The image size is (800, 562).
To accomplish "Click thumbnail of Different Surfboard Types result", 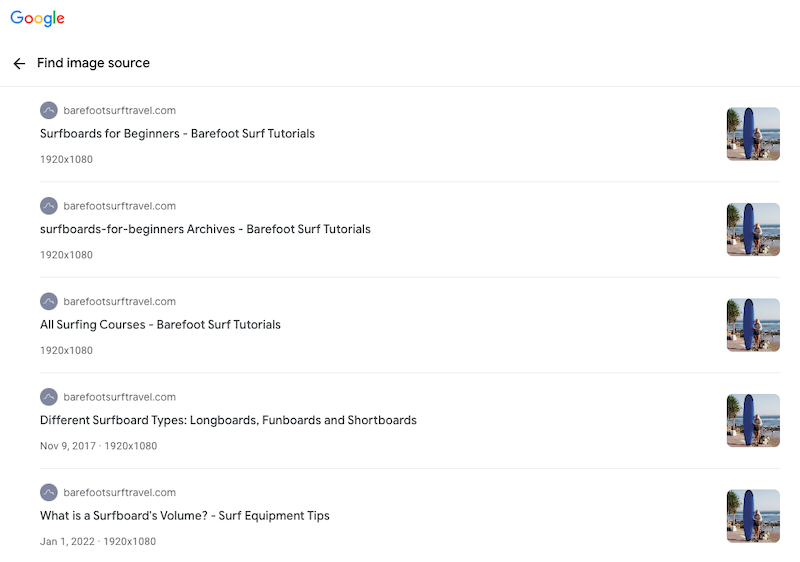I will coord(753,420).
